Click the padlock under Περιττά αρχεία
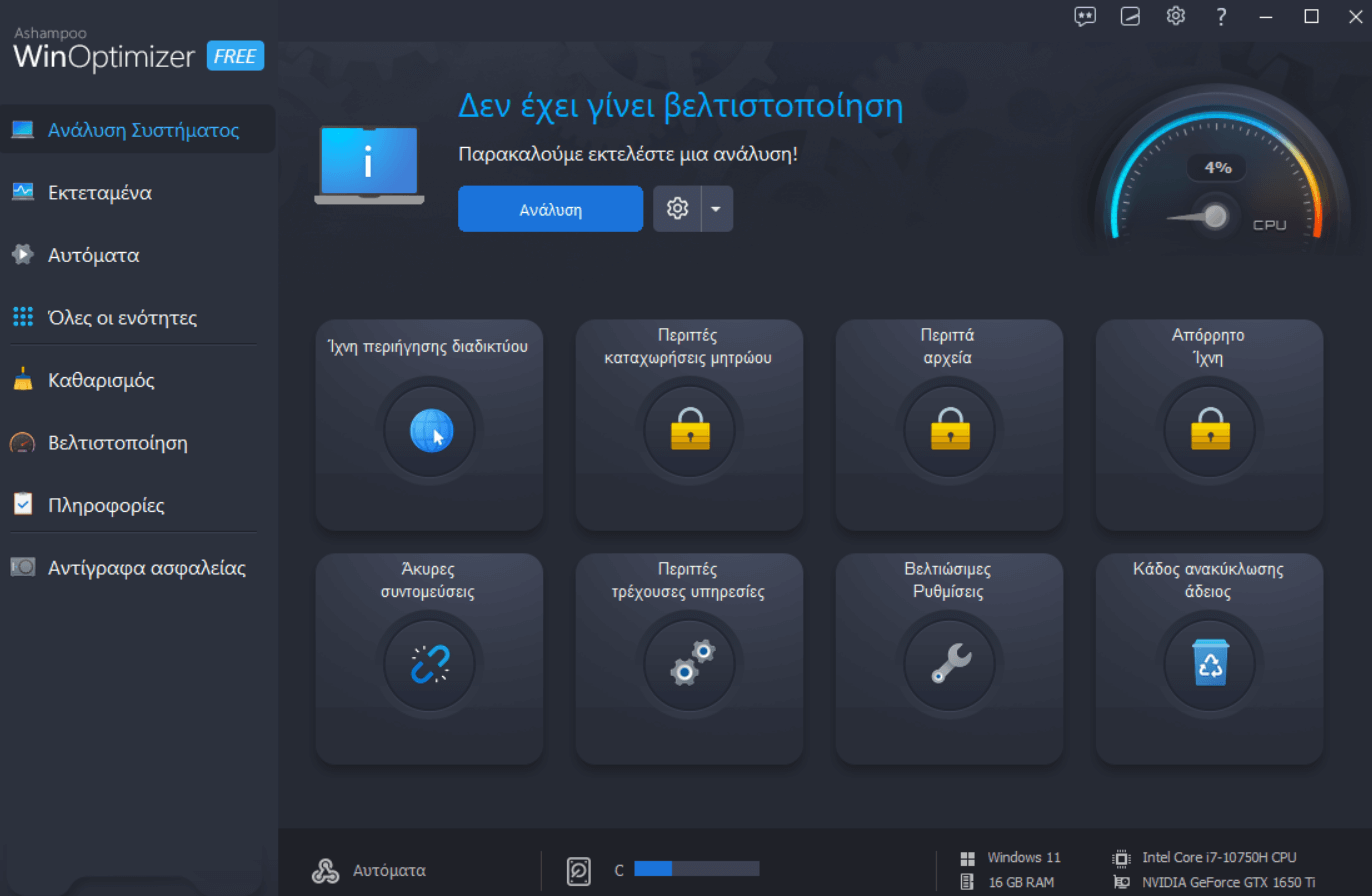 tap(950, 429)
